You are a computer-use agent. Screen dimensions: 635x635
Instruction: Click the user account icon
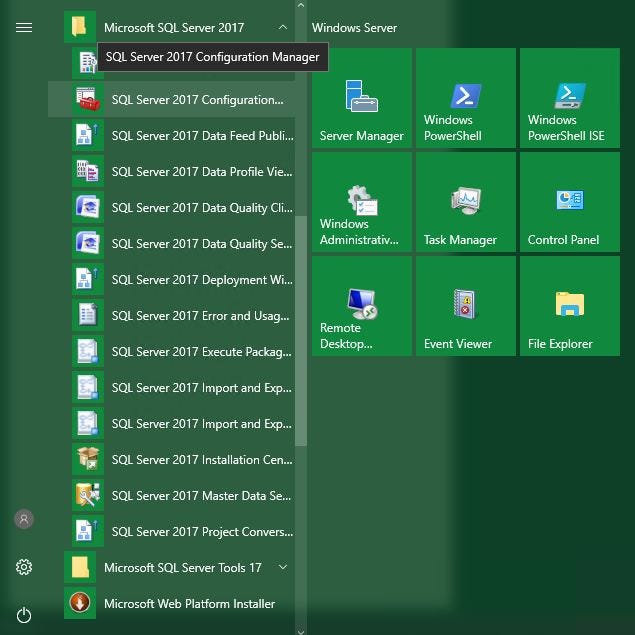[x=24, y=519]
